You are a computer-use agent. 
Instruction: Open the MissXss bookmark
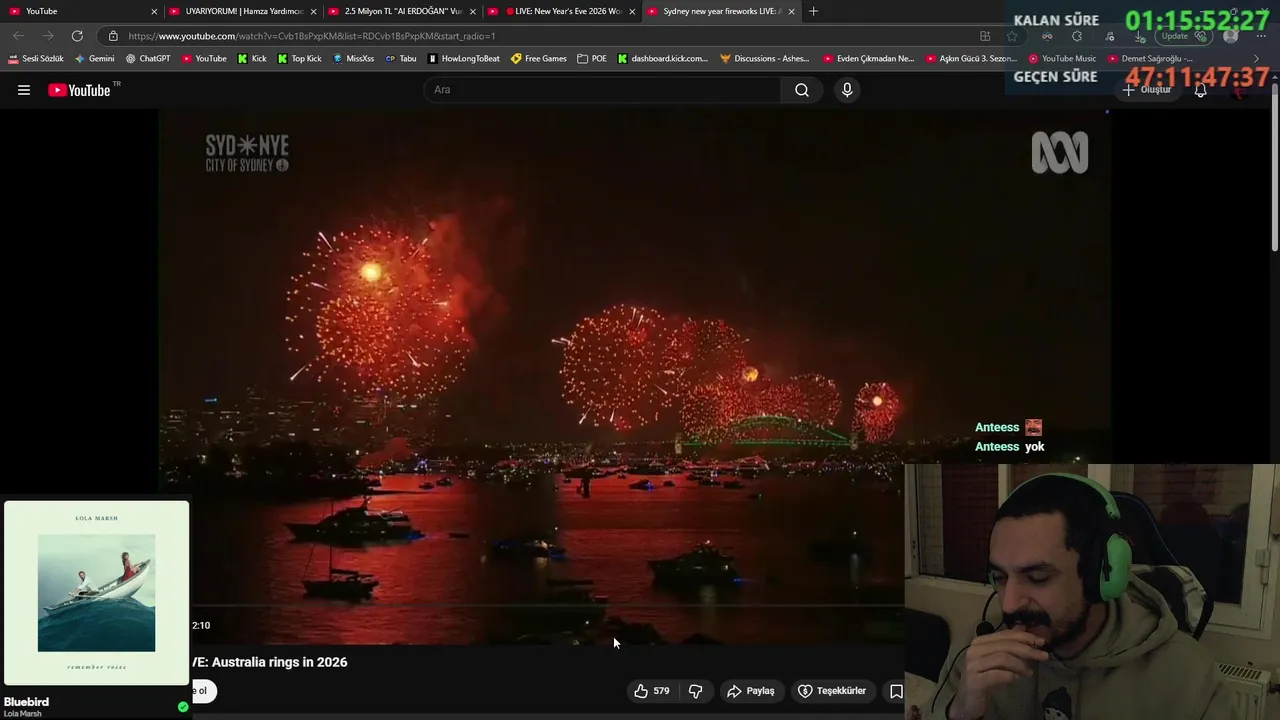click(x=353, y=59)
